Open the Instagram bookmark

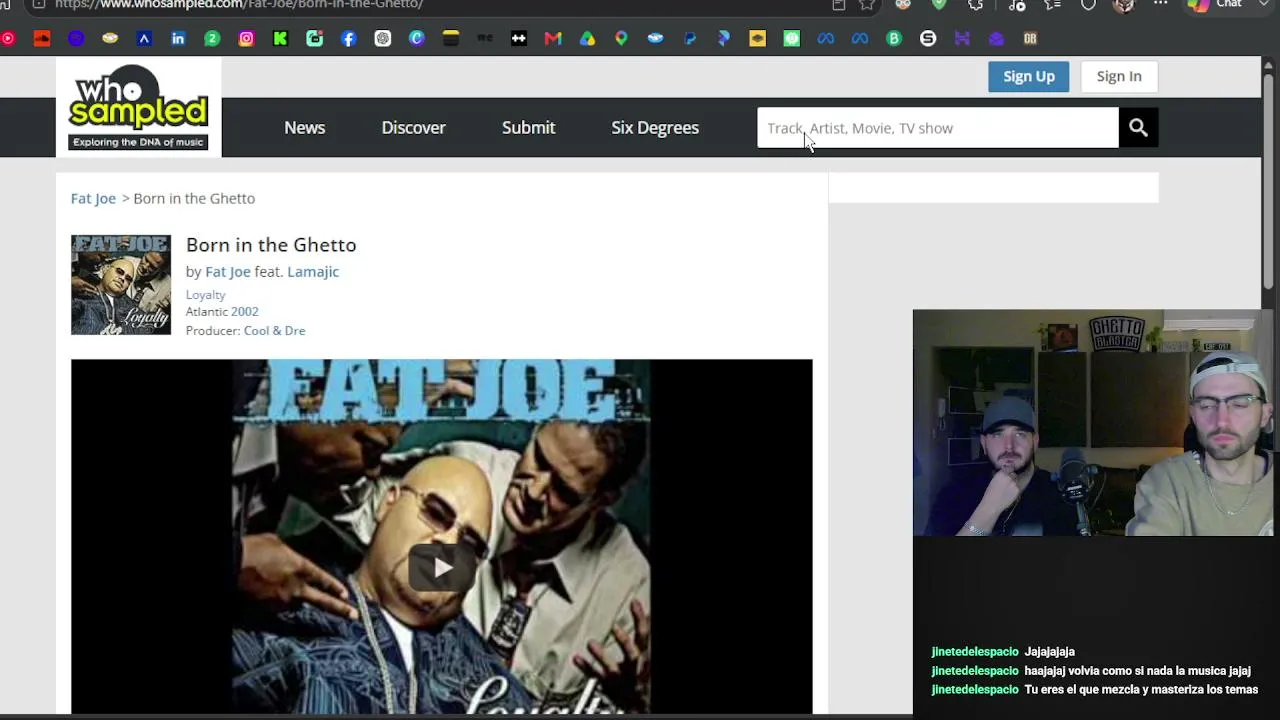(x=246, y=38)
